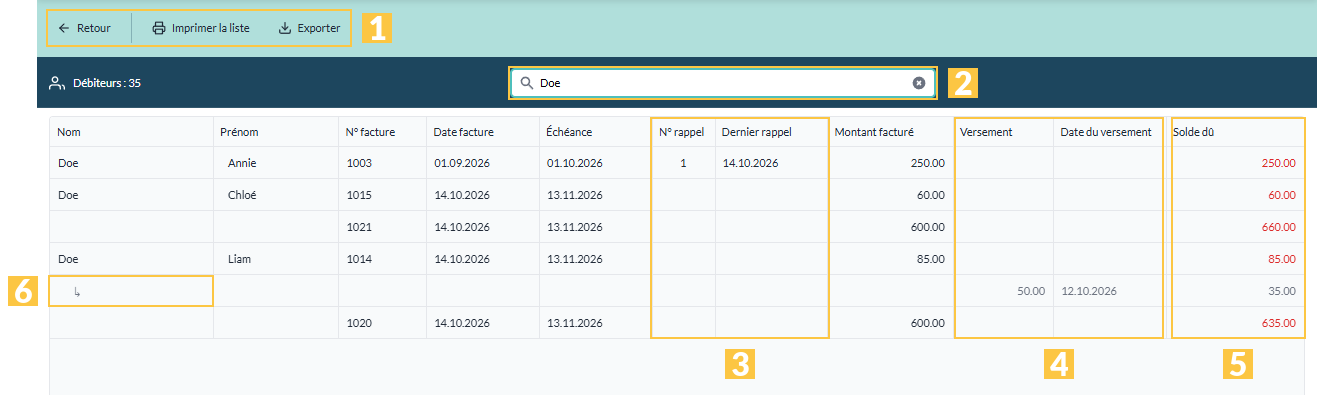Sort by the Prénom column header

point(239,132)
